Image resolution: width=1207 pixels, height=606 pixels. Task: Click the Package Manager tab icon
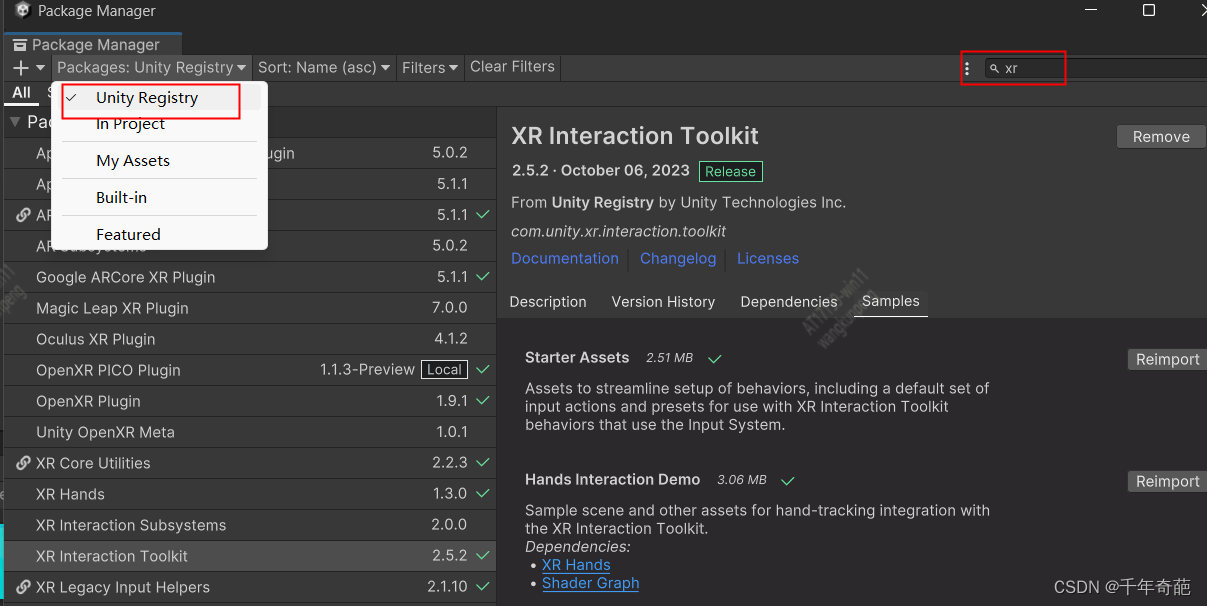pos(19,45)
